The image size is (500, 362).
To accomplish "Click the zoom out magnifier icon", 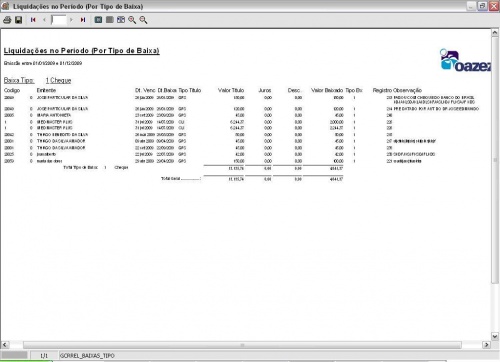I will (143, 20).
